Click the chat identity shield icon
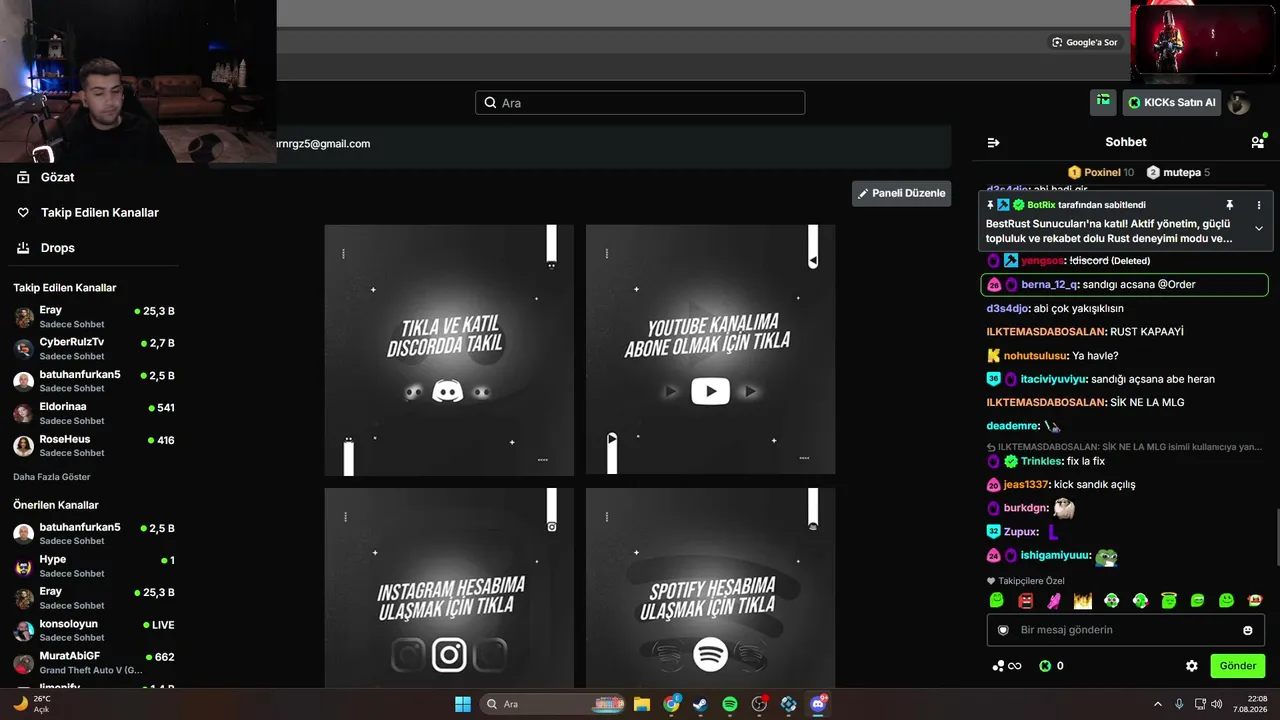Viewport: 1280px width, 720px height. tap(1004, 630)
